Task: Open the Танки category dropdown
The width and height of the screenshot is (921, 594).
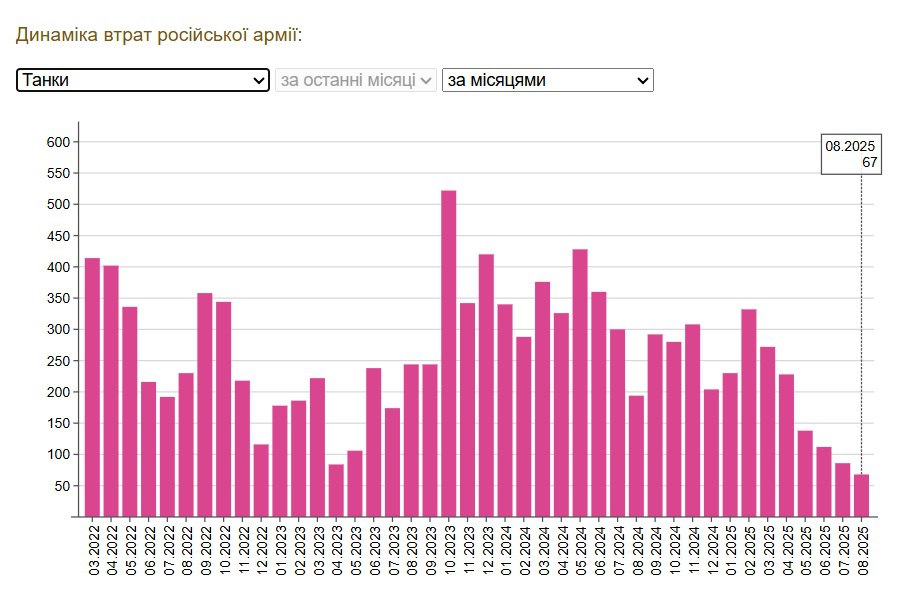Action: pos(143,80)
